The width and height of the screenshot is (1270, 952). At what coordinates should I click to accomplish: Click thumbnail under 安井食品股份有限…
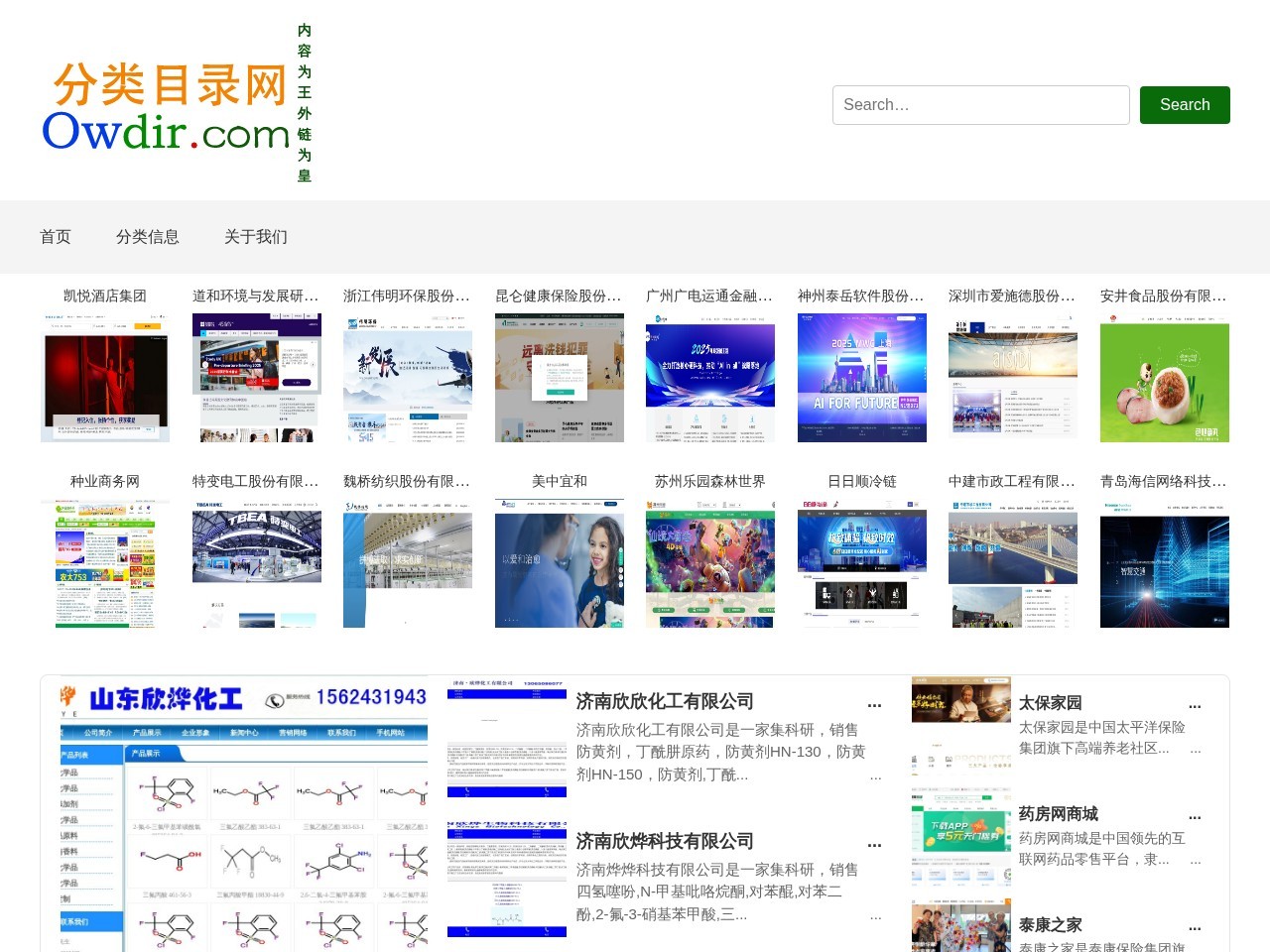pyautogui.click(x=1165, y=378)
